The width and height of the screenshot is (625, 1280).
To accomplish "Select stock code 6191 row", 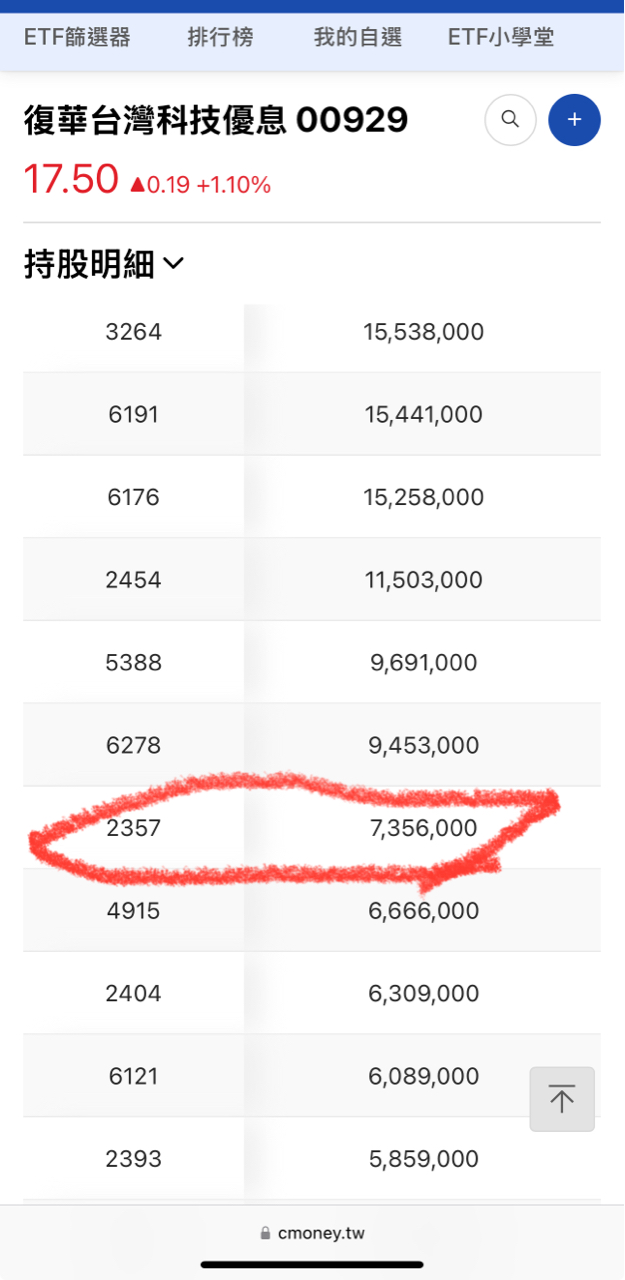I will tap(133, 414).
